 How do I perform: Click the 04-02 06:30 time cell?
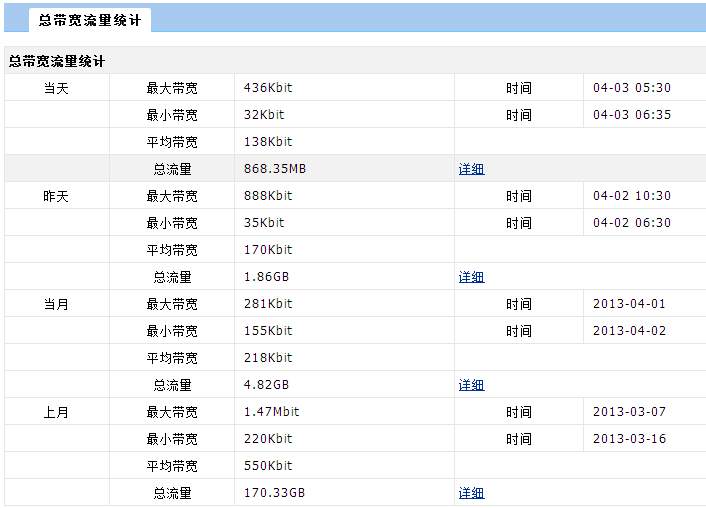(x=632, y=222)
